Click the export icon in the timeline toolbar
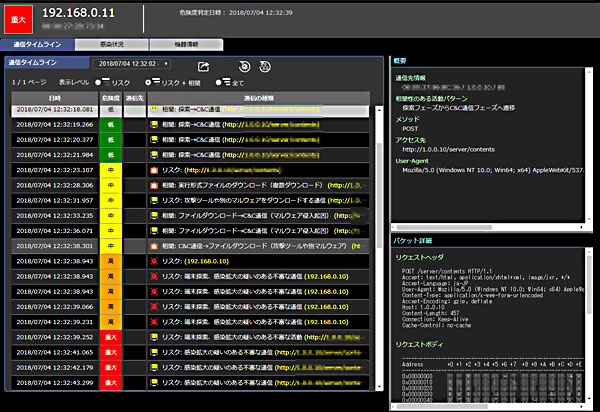Screen dimensions: 600x412 203,67
